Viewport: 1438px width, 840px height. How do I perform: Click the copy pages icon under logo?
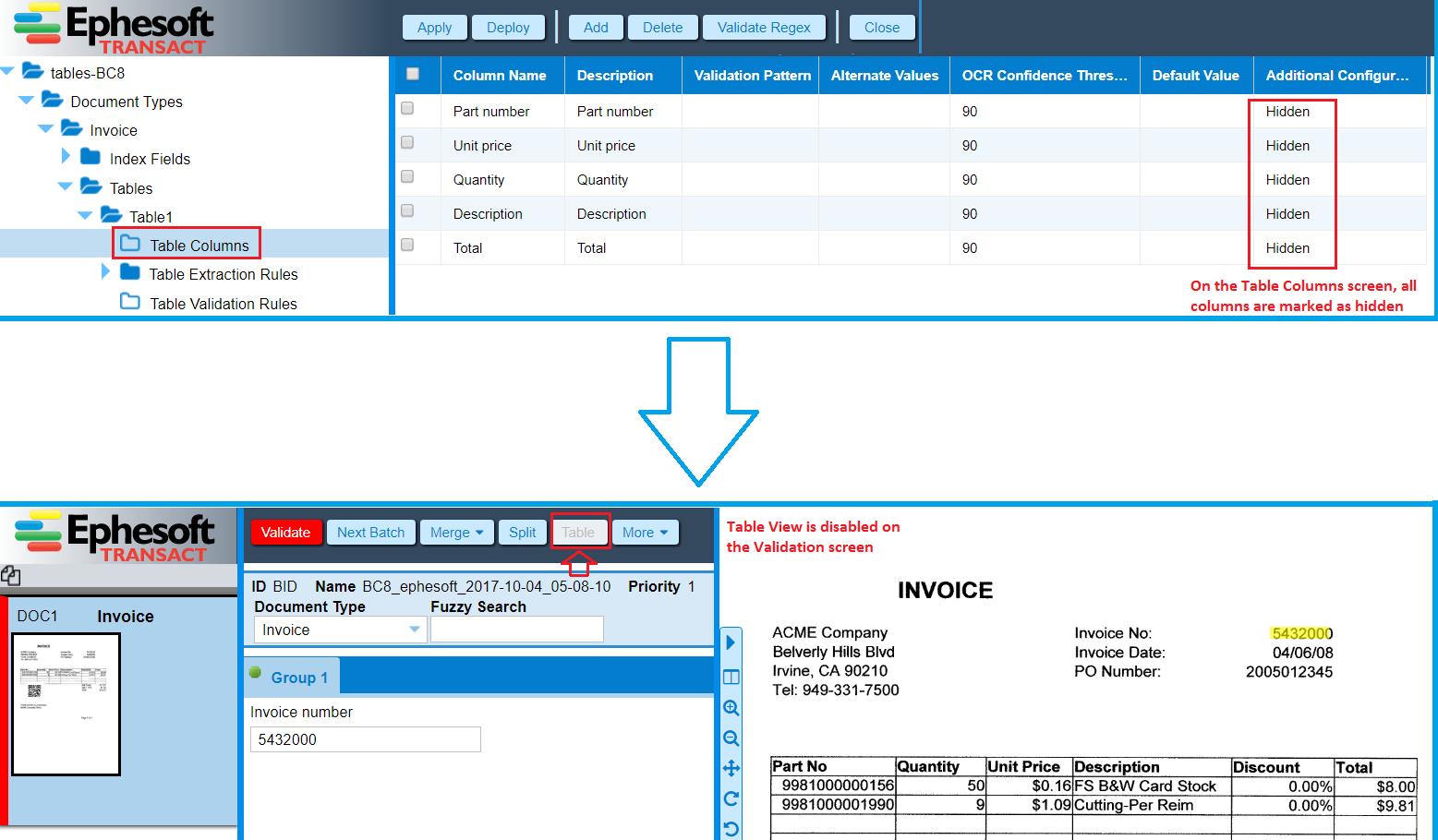click(x=11, y=576)
